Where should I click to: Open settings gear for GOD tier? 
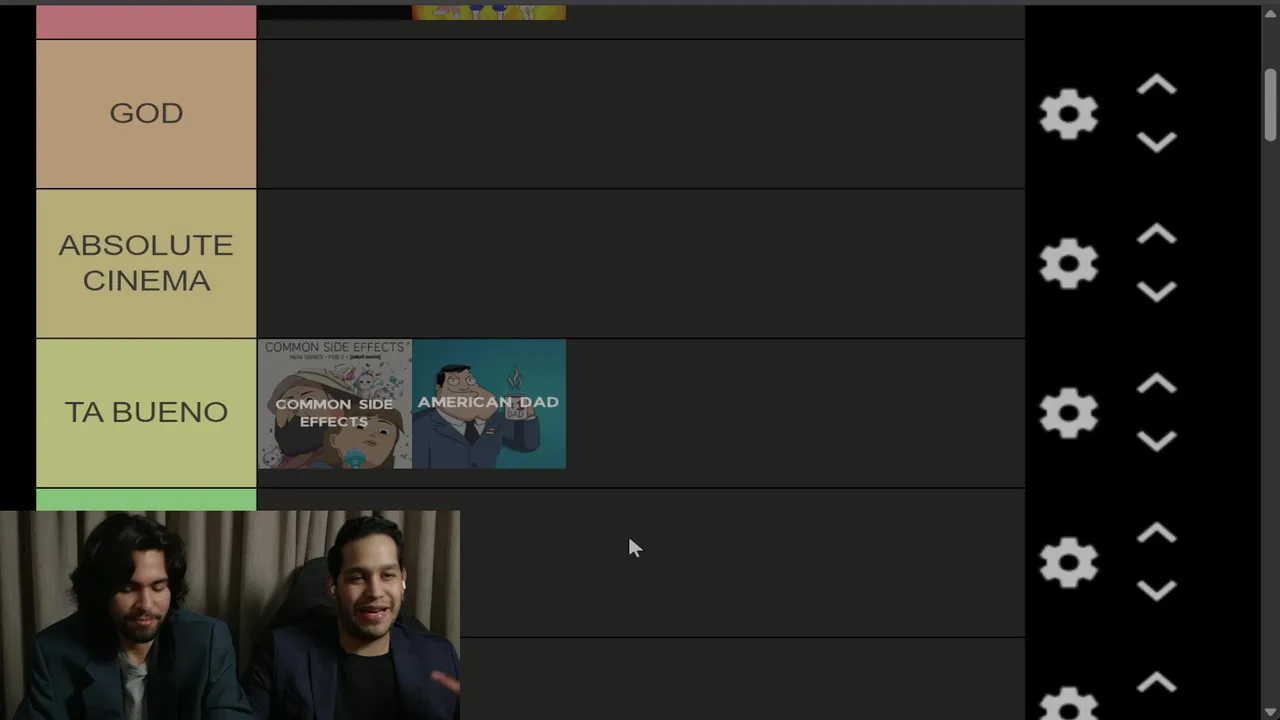click(x=1069, y=114)
